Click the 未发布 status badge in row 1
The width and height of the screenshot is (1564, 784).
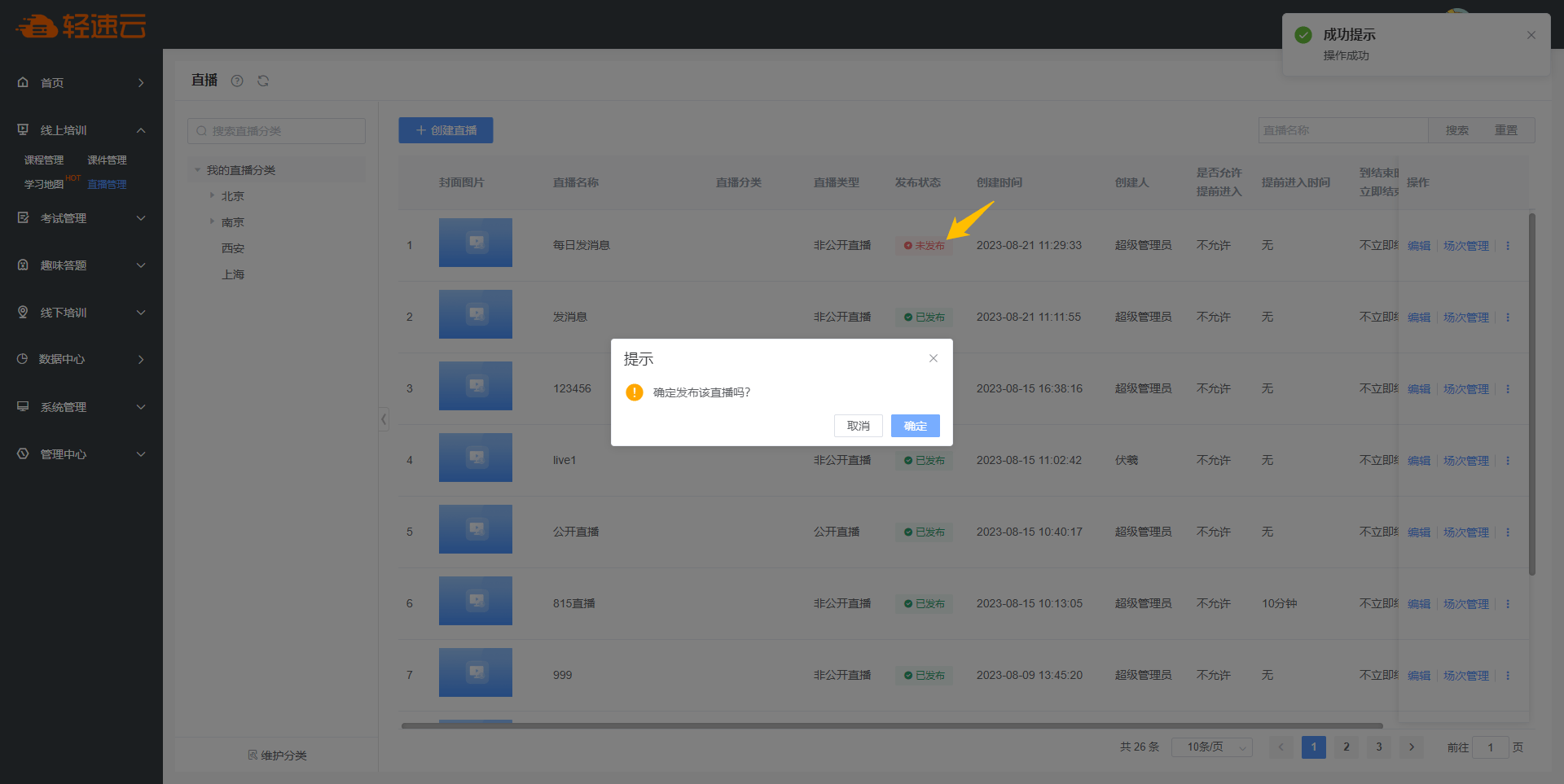[x=925, y=246]
